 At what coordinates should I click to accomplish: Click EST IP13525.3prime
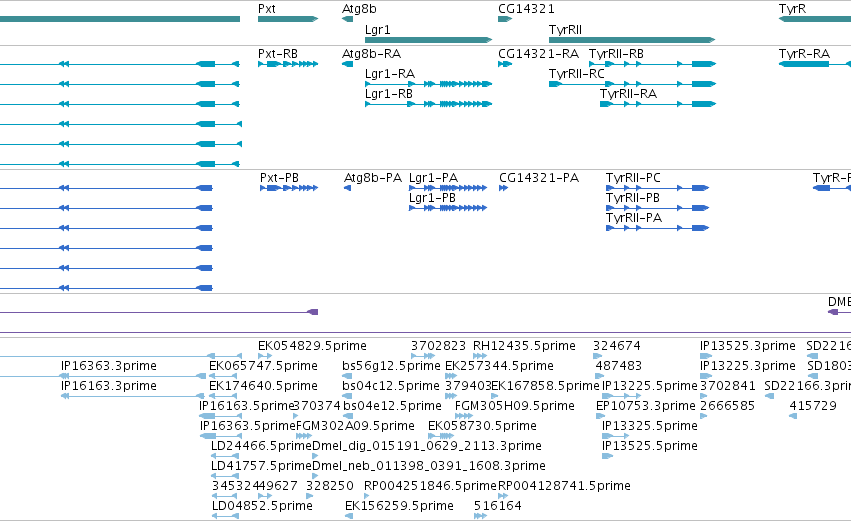pos(747,346)
